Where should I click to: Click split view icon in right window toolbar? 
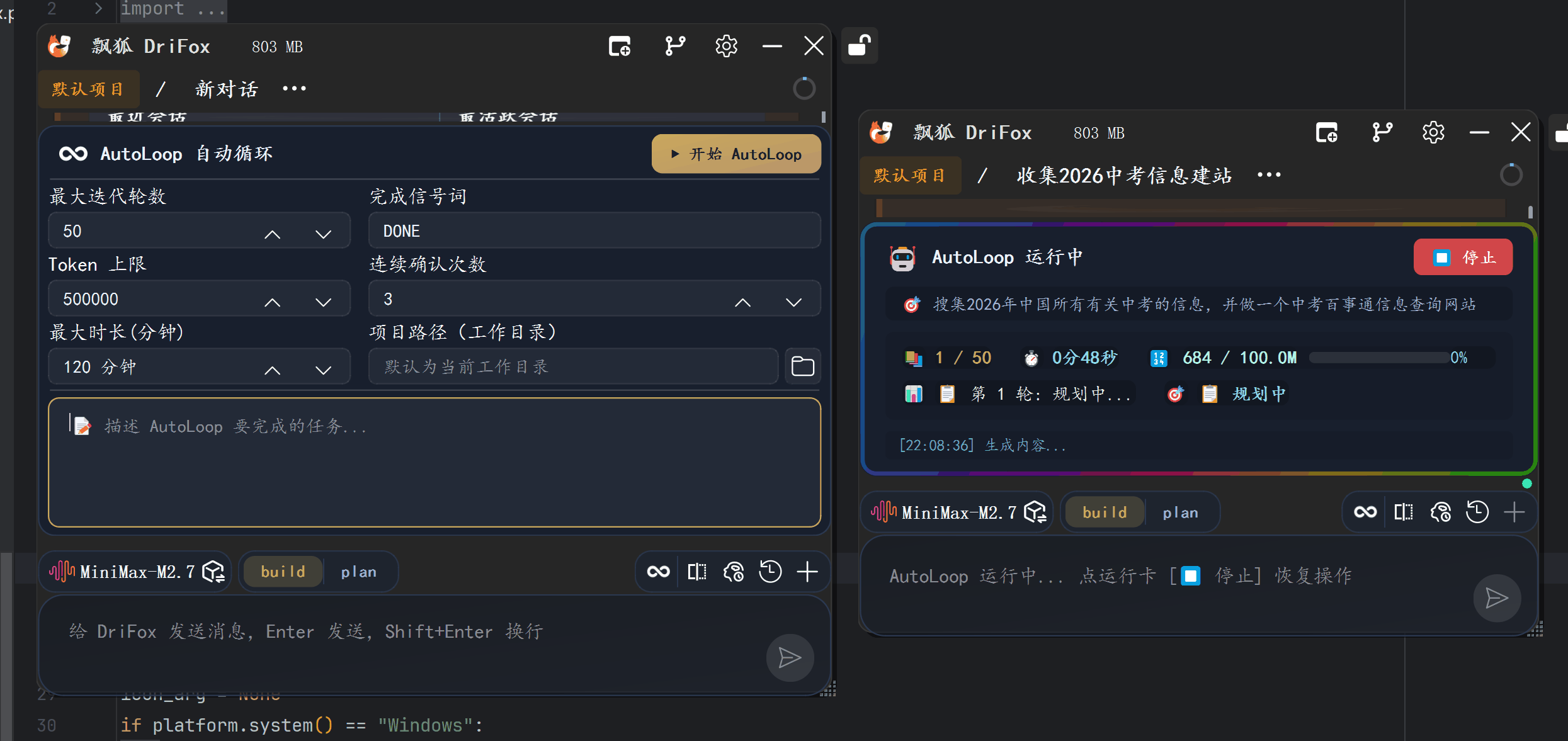coord(1404,512)
